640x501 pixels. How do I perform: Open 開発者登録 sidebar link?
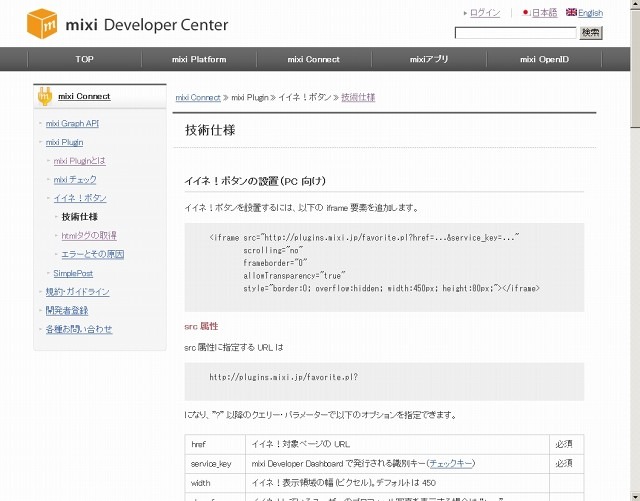click(x=67, y=311)
